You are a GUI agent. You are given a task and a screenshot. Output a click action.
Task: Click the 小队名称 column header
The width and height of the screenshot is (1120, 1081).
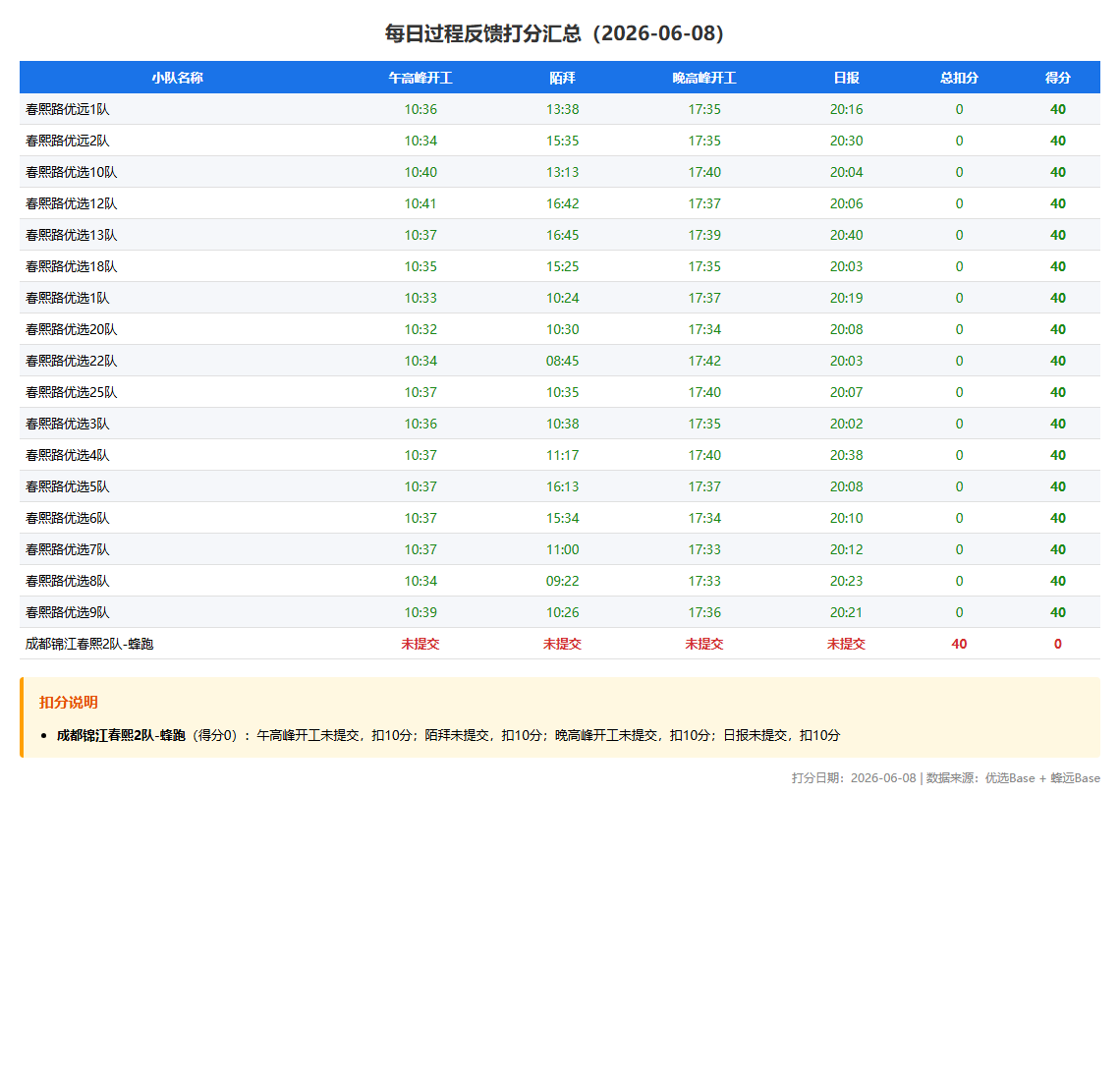tap(177, 78)
